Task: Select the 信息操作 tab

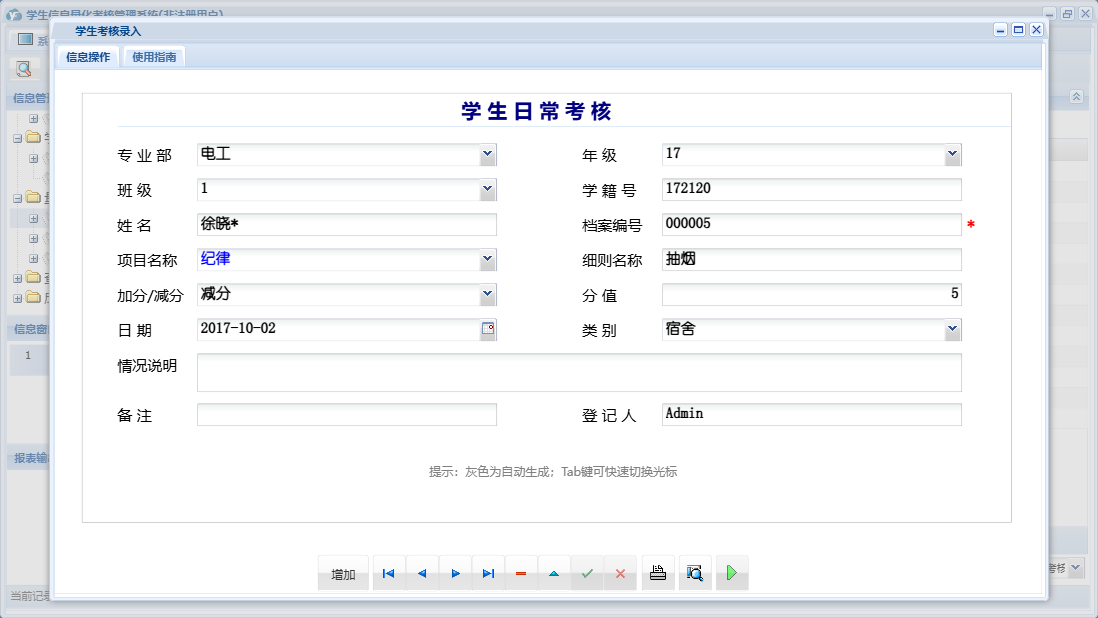Action: 88,57
